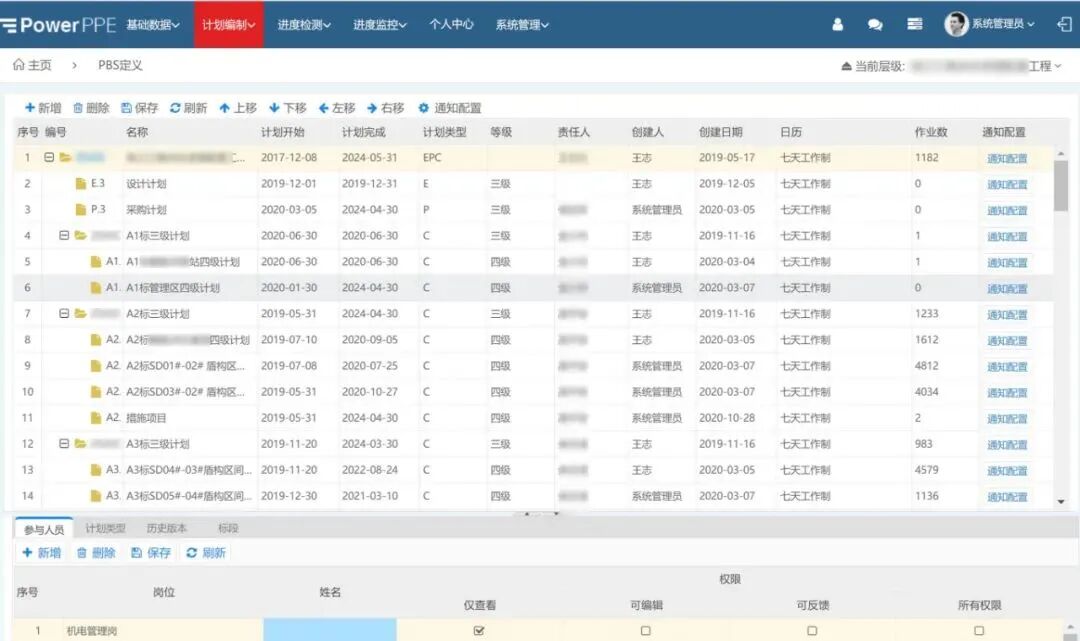The height and width of the screenshot is (641, 1080).
Task: Go to 主页 via the breadcrumb link
Action: tap(37, 63)
